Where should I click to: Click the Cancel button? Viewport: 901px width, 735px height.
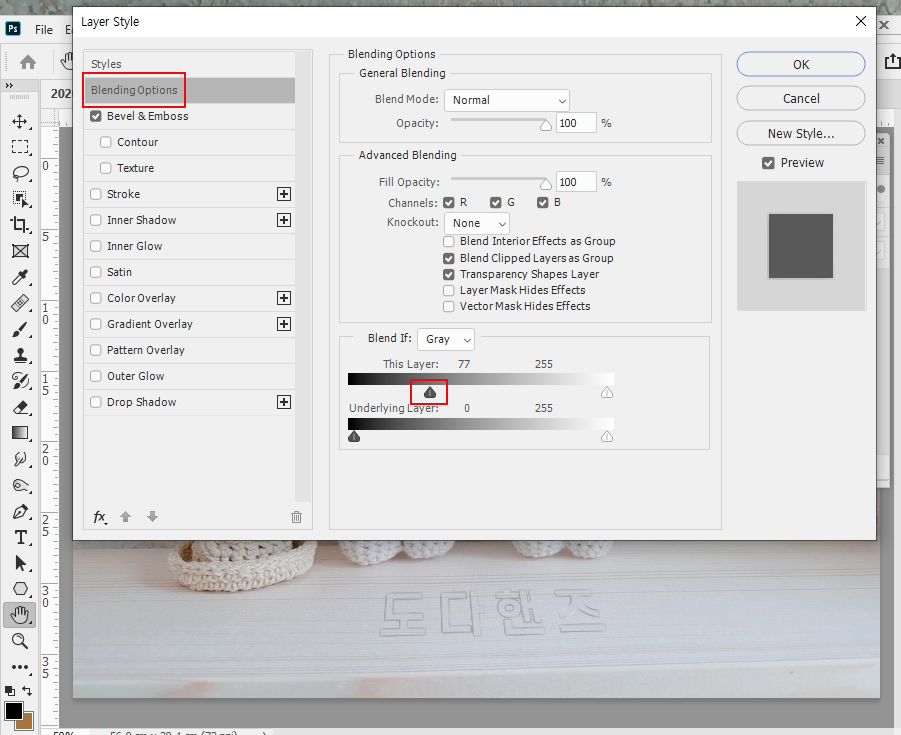pos(801,98)
